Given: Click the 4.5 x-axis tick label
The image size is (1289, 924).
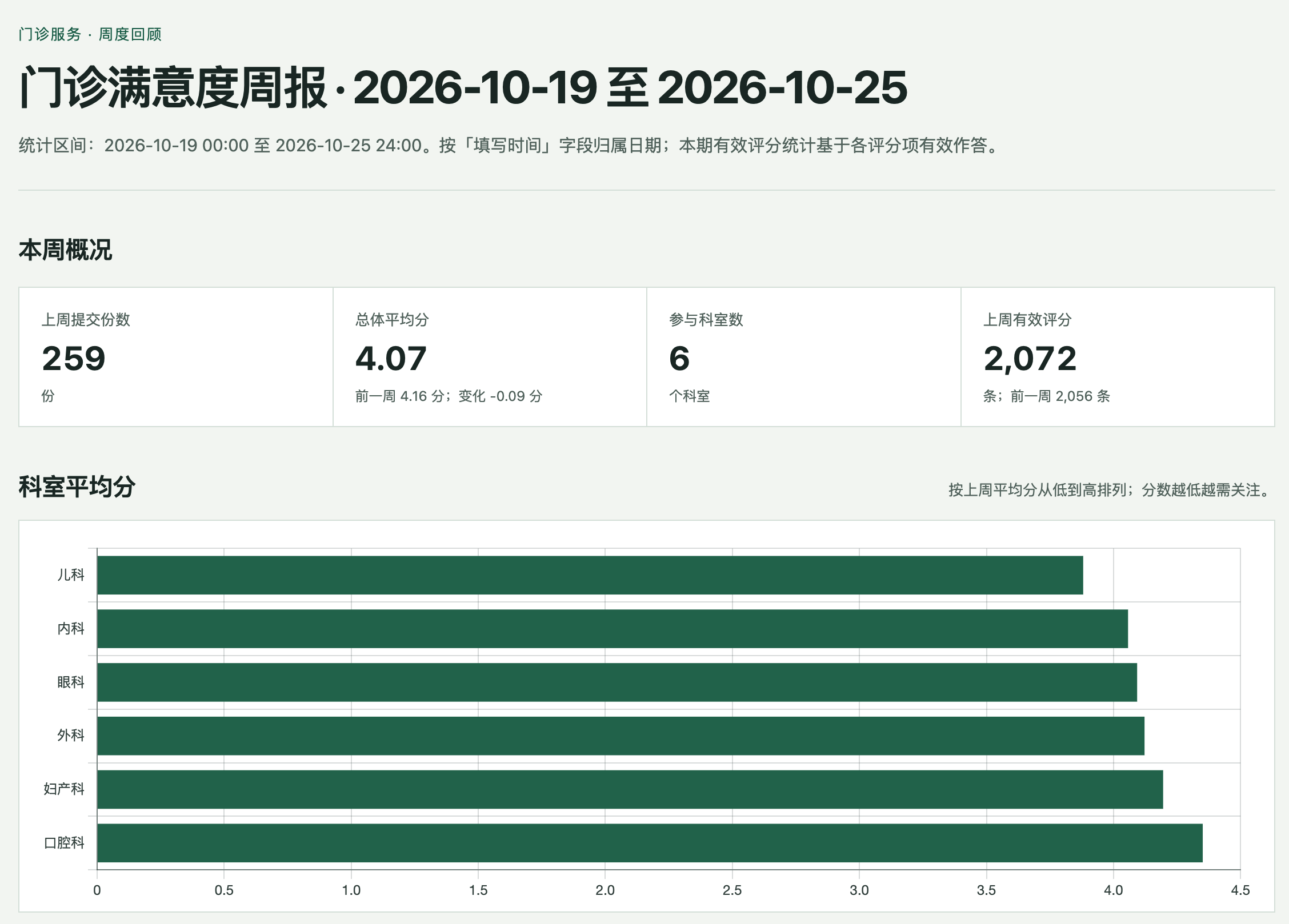Looking at the screenshot, I should pyautogui.click(x=1240, y=890).
